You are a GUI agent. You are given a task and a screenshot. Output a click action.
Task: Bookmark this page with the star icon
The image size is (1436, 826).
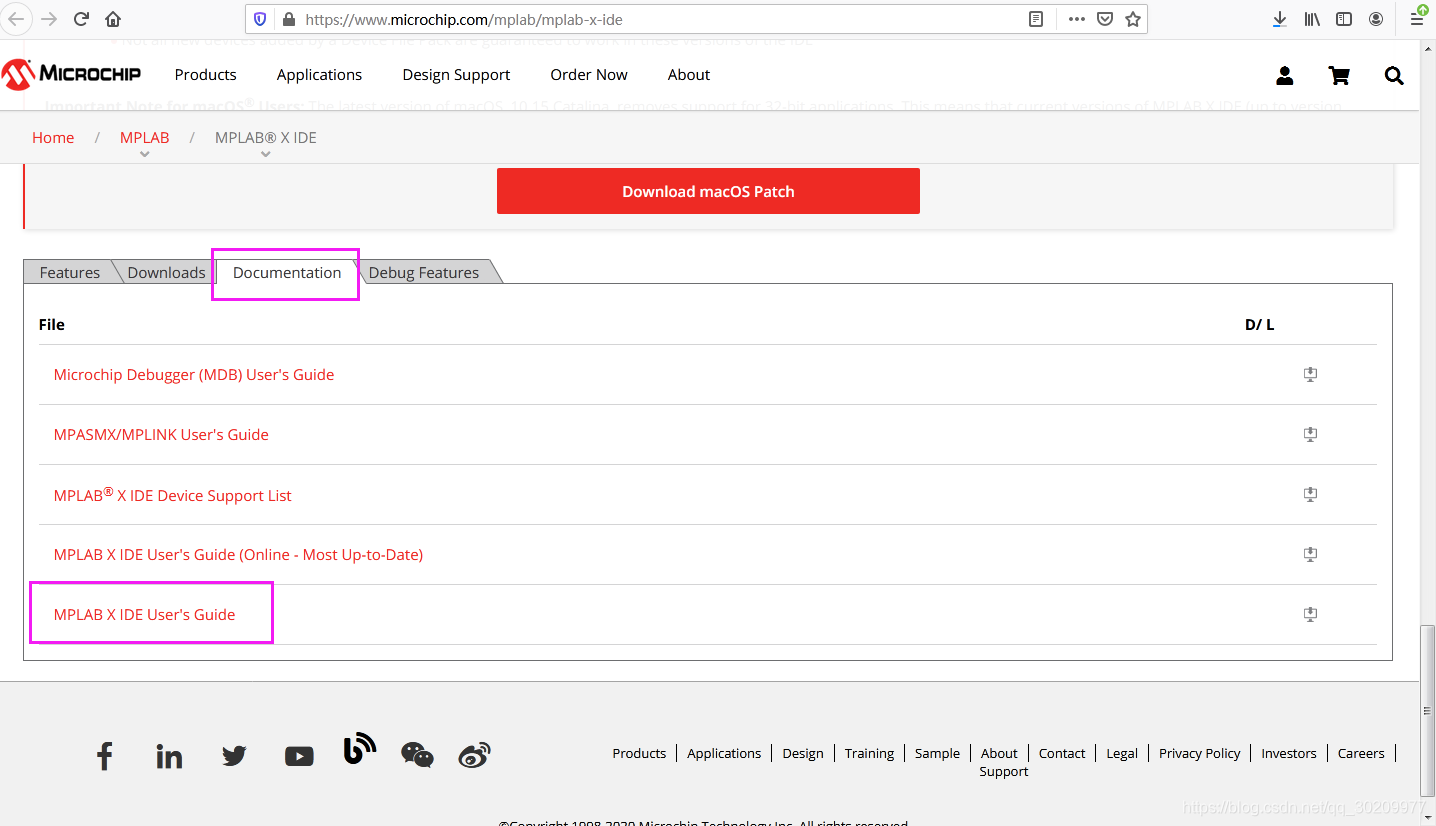1133,19
